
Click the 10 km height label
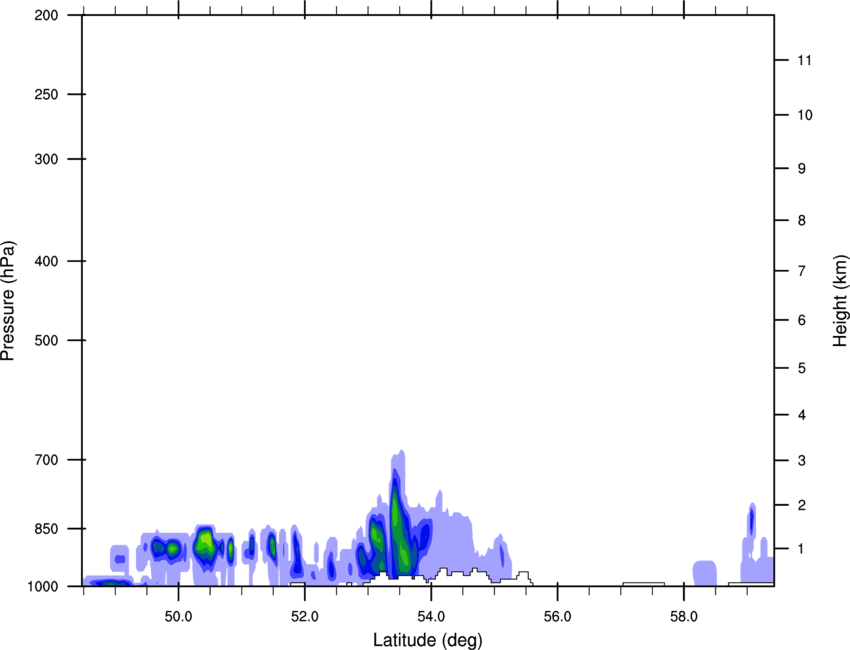[x=804, y=115]
